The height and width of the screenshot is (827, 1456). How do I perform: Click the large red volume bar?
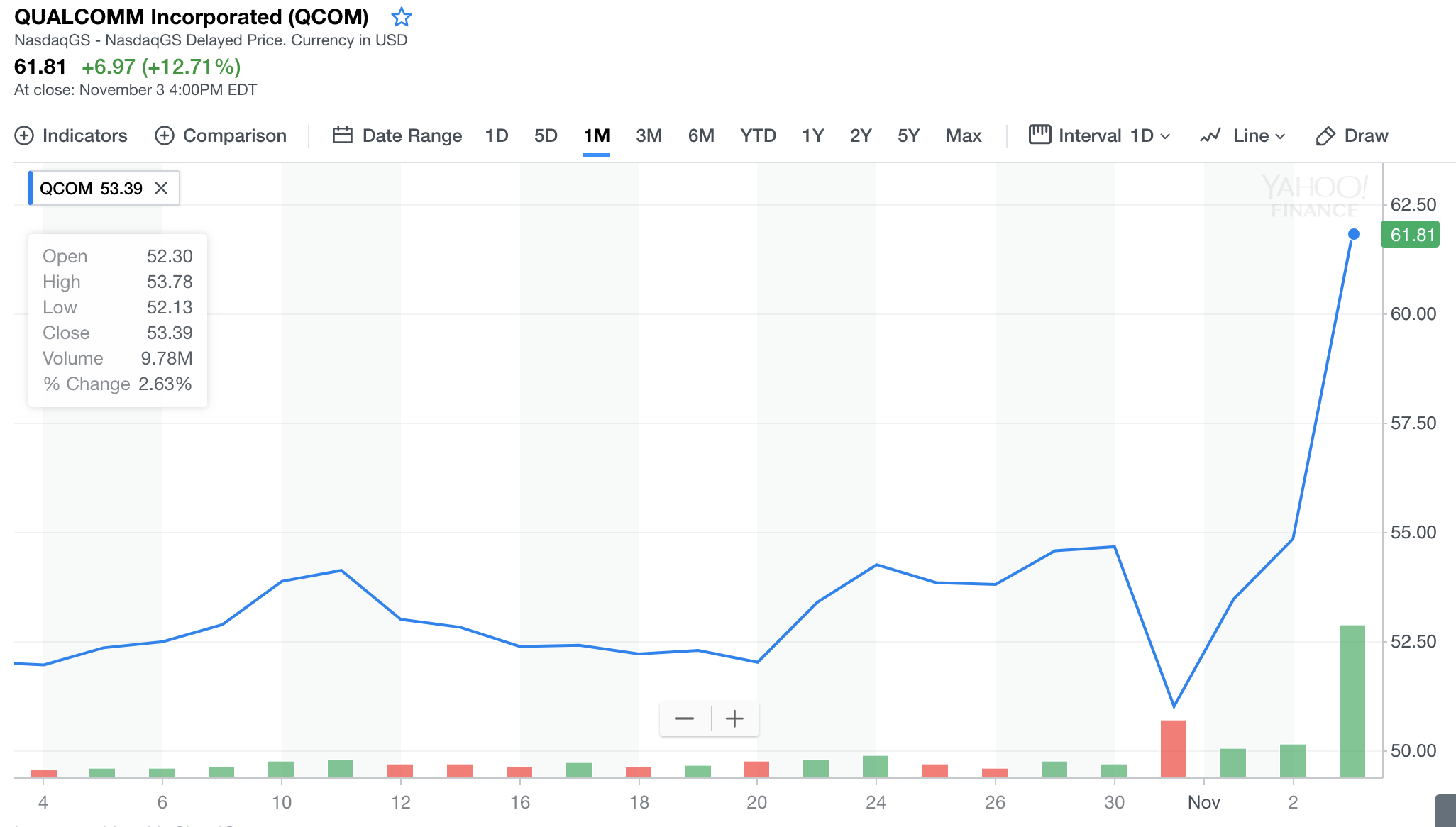pos(1174,749)
